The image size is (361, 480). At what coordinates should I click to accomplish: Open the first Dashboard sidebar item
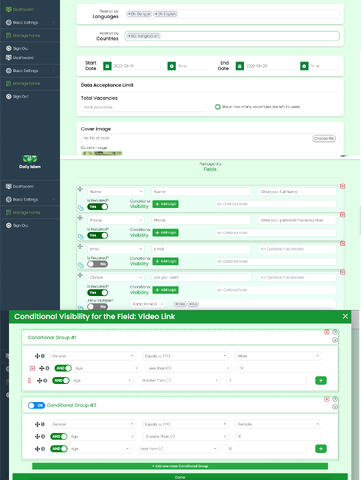click(x=20, y=9)
